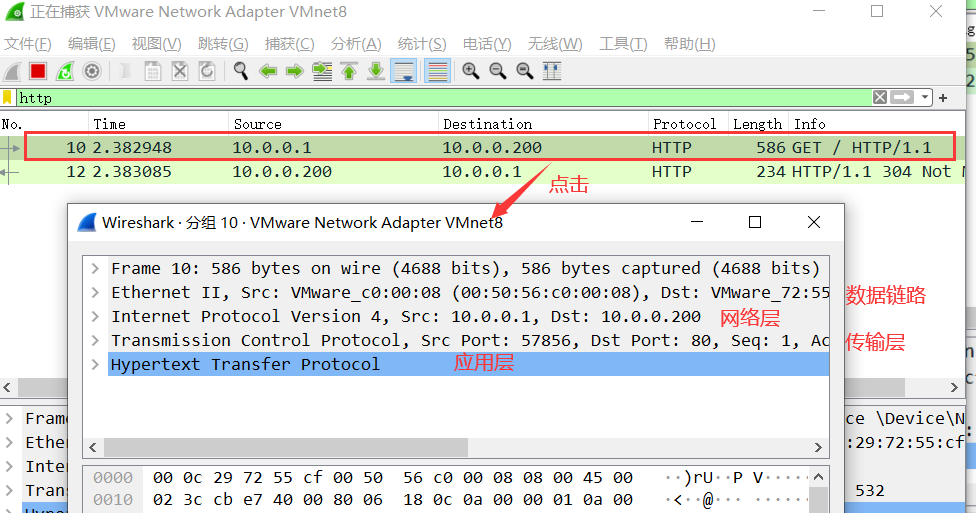Viewport: 976px width, 513px height.
Task: Reset text zoom to normal size
Action: (x=525, y=72)
